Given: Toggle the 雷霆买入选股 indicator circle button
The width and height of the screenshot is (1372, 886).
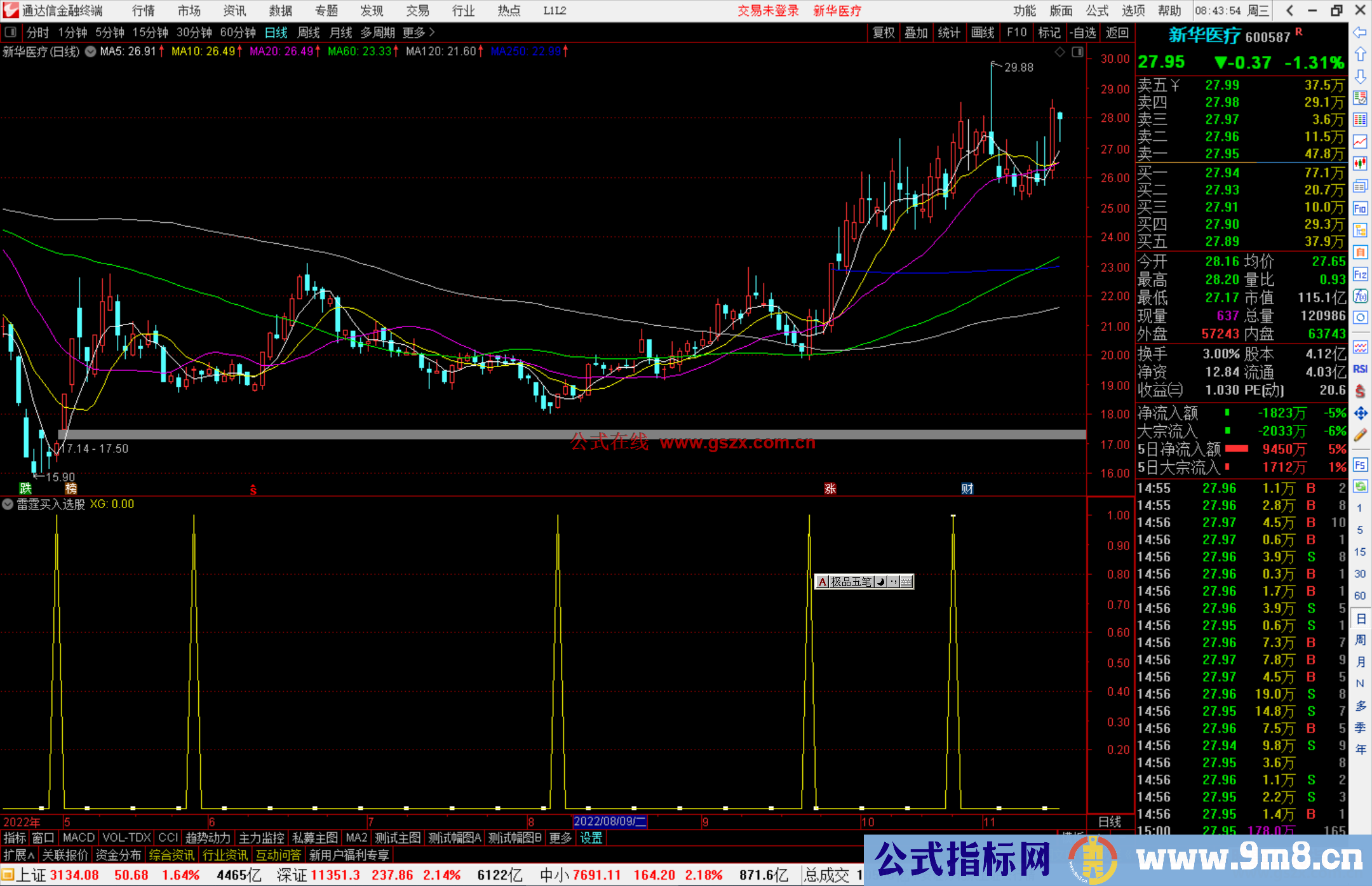Looking at the screenshot, I should pos(8,504).
